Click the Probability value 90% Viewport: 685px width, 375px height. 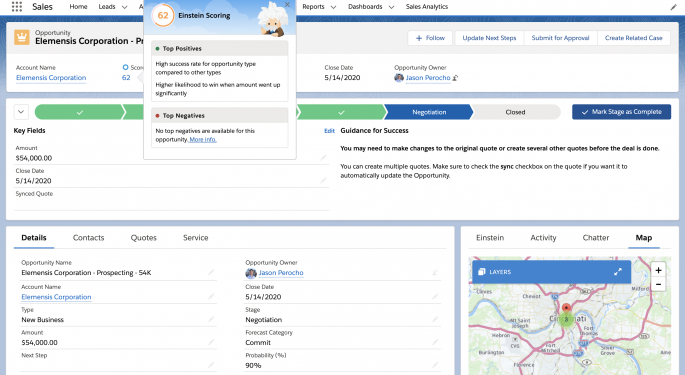tap(253, 365)
